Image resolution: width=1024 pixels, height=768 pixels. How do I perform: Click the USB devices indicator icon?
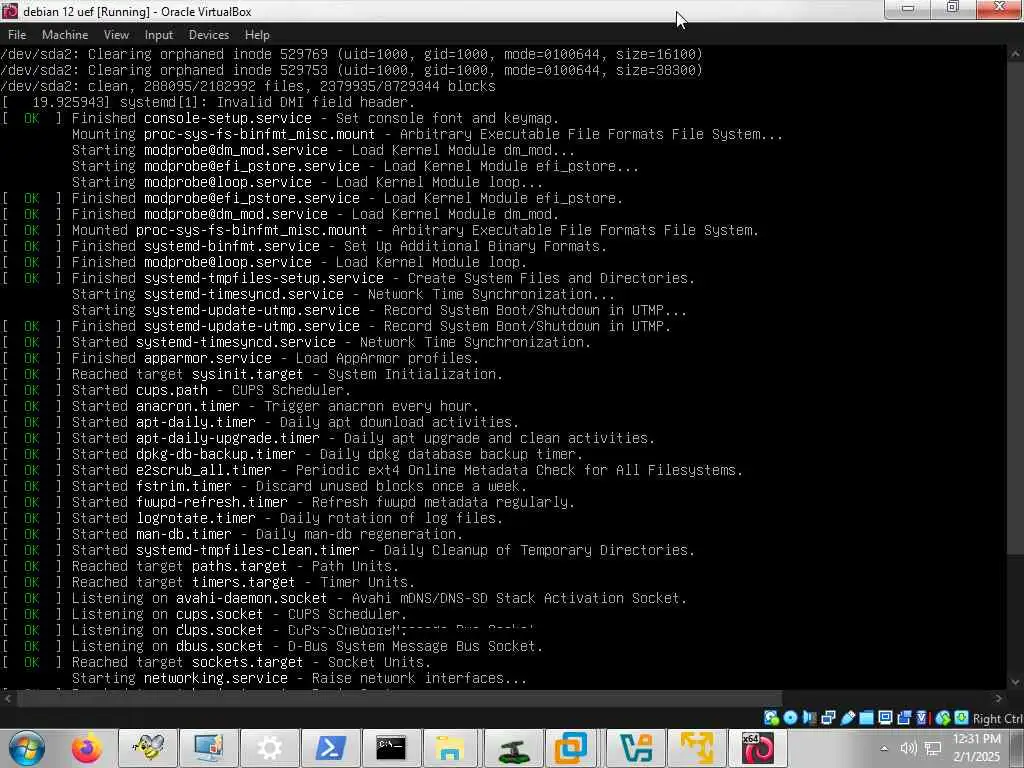(x=848, y=718)
